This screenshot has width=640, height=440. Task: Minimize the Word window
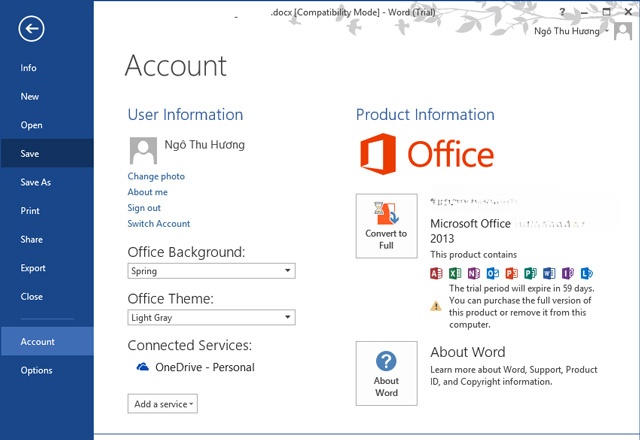click(x=584, y=12)
